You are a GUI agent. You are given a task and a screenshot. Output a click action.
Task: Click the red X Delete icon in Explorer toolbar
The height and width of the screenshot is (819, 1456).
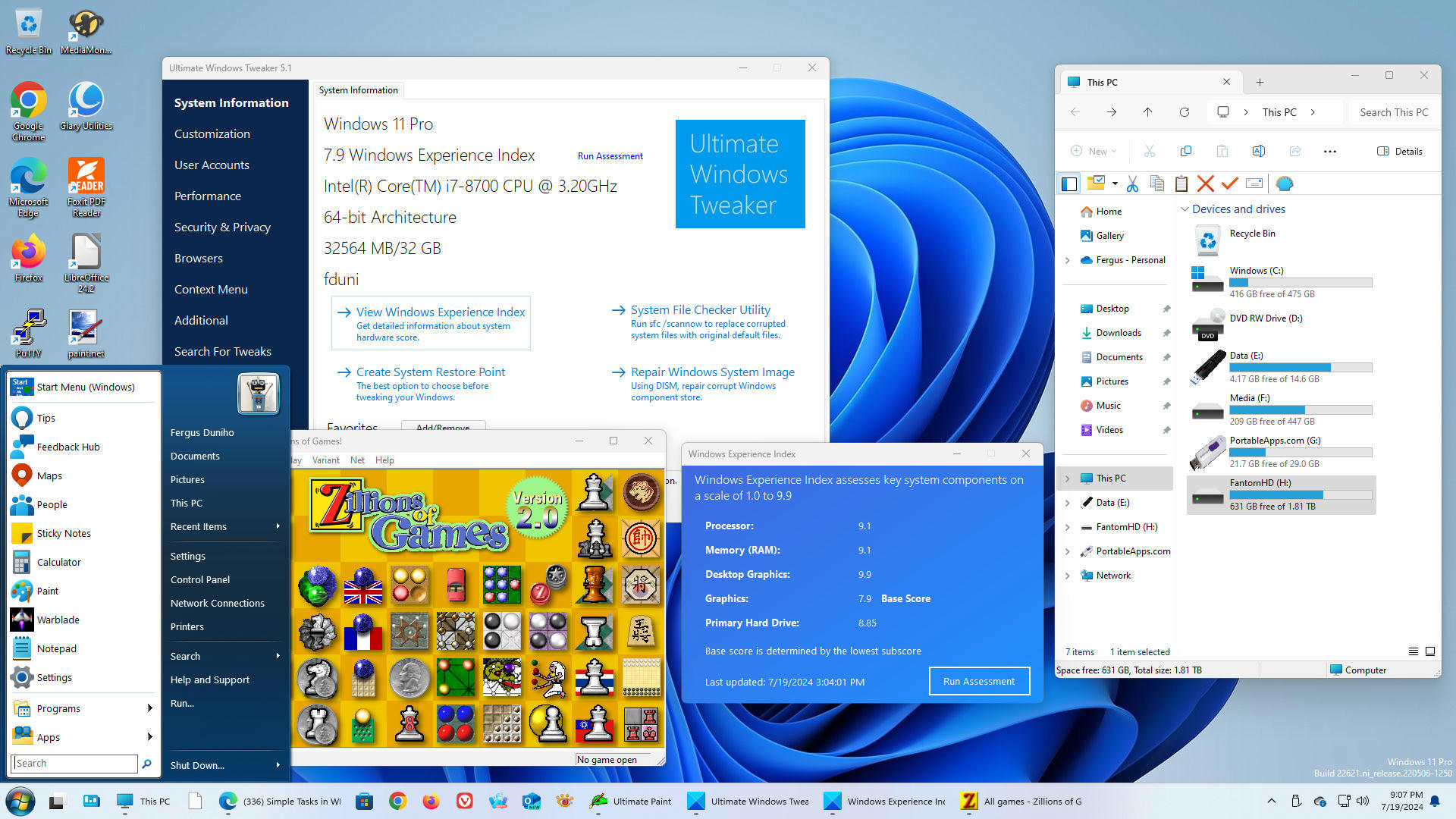click(x=1205, y=184)
